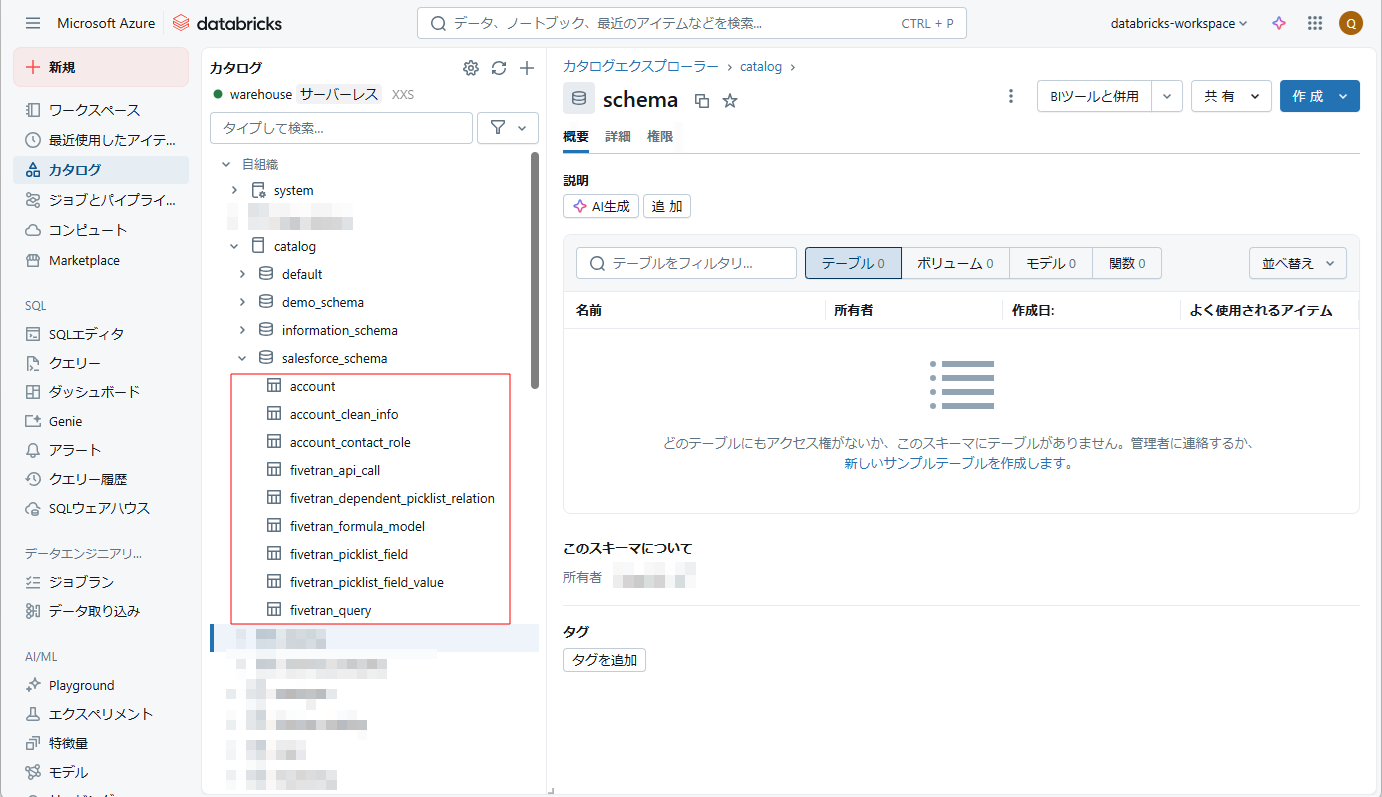Expand the default schema node
The height and width of the screenshot is (797, 1382).
click(242, 274)
